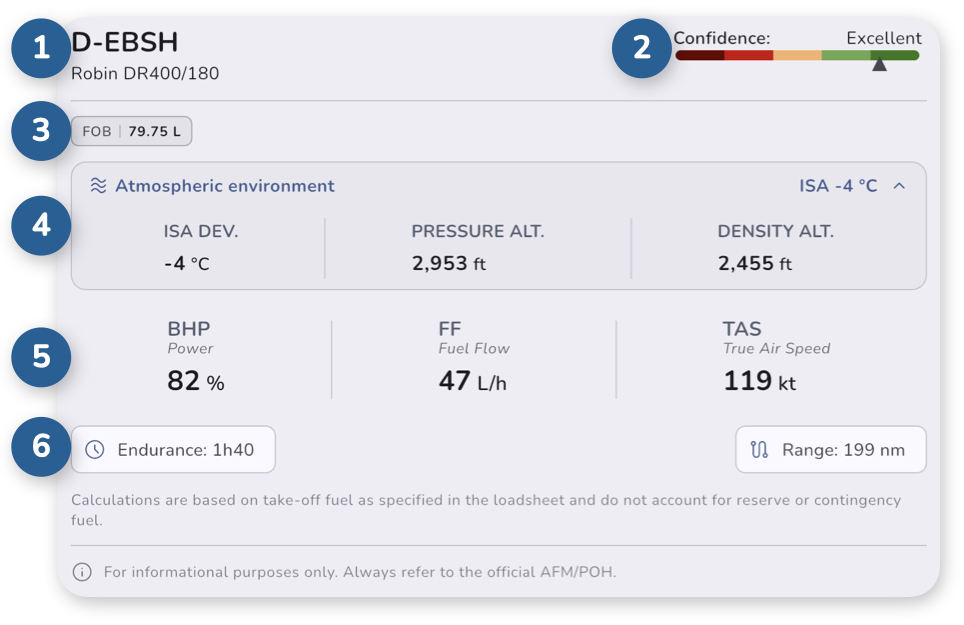The height and width of the screenshot is (625, 964).
Task: Click the route icon in Range box
Action: [x=759, y=450]
